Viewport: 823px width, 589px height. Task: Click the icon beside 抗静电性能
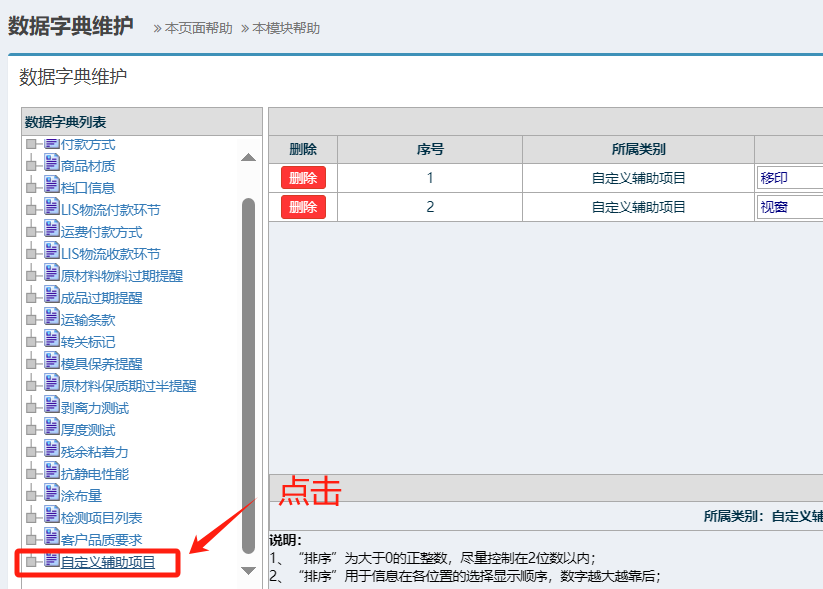click(52, 473)
